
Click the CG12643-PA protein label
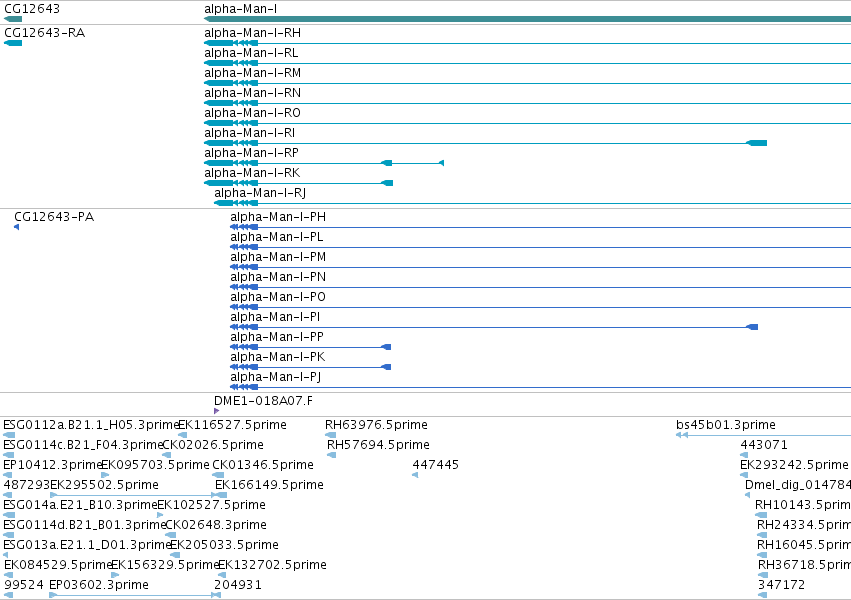pyautogui.click(x=54, y=217)
